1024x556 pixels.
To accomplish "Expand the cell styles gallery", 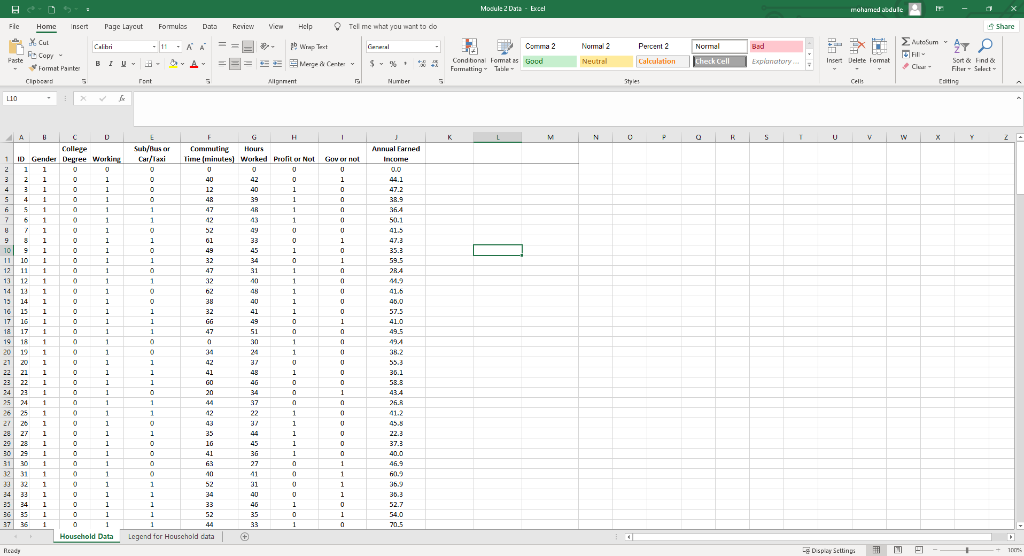I will pyautogui.click(x=809, y=65).
